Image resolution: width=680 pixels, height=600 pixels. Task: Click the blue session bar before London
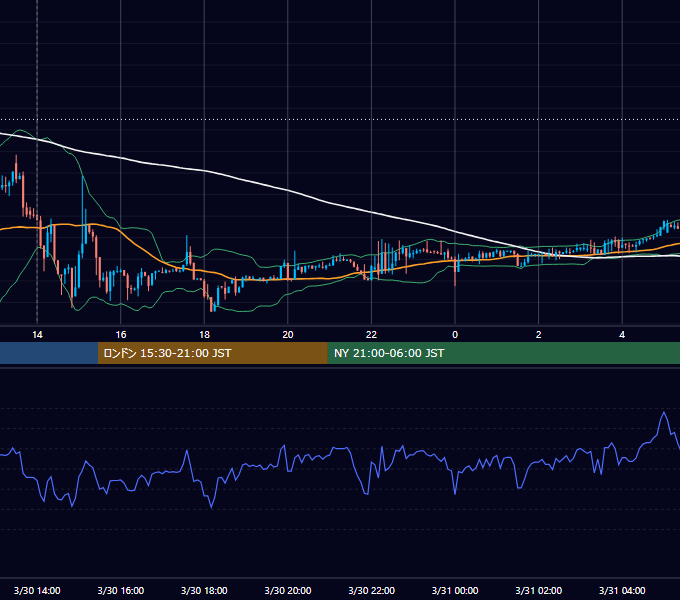click(49, 353)
